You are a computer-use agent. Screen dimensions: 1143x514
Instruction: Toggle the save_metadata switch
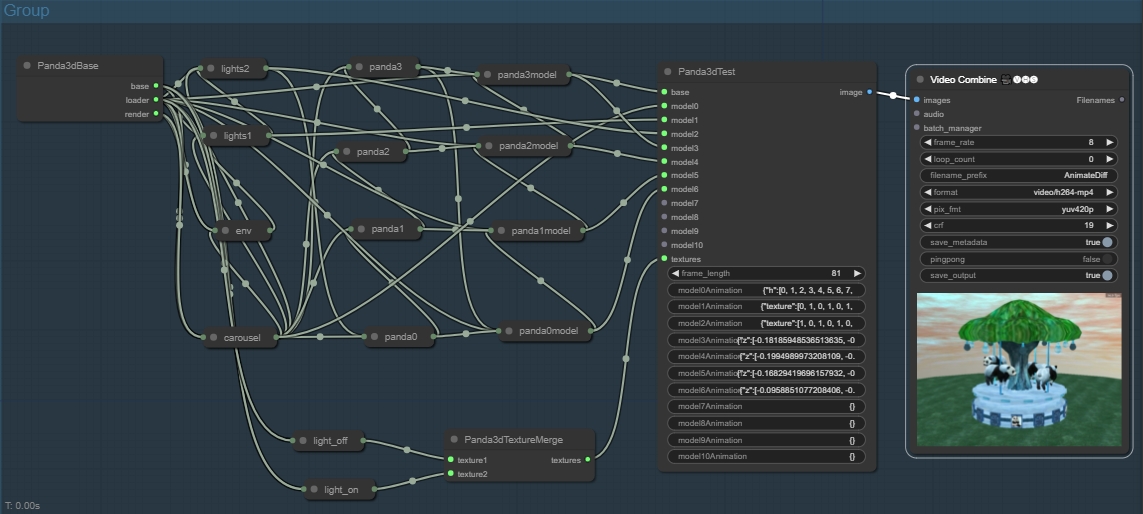pos(1107,242)
